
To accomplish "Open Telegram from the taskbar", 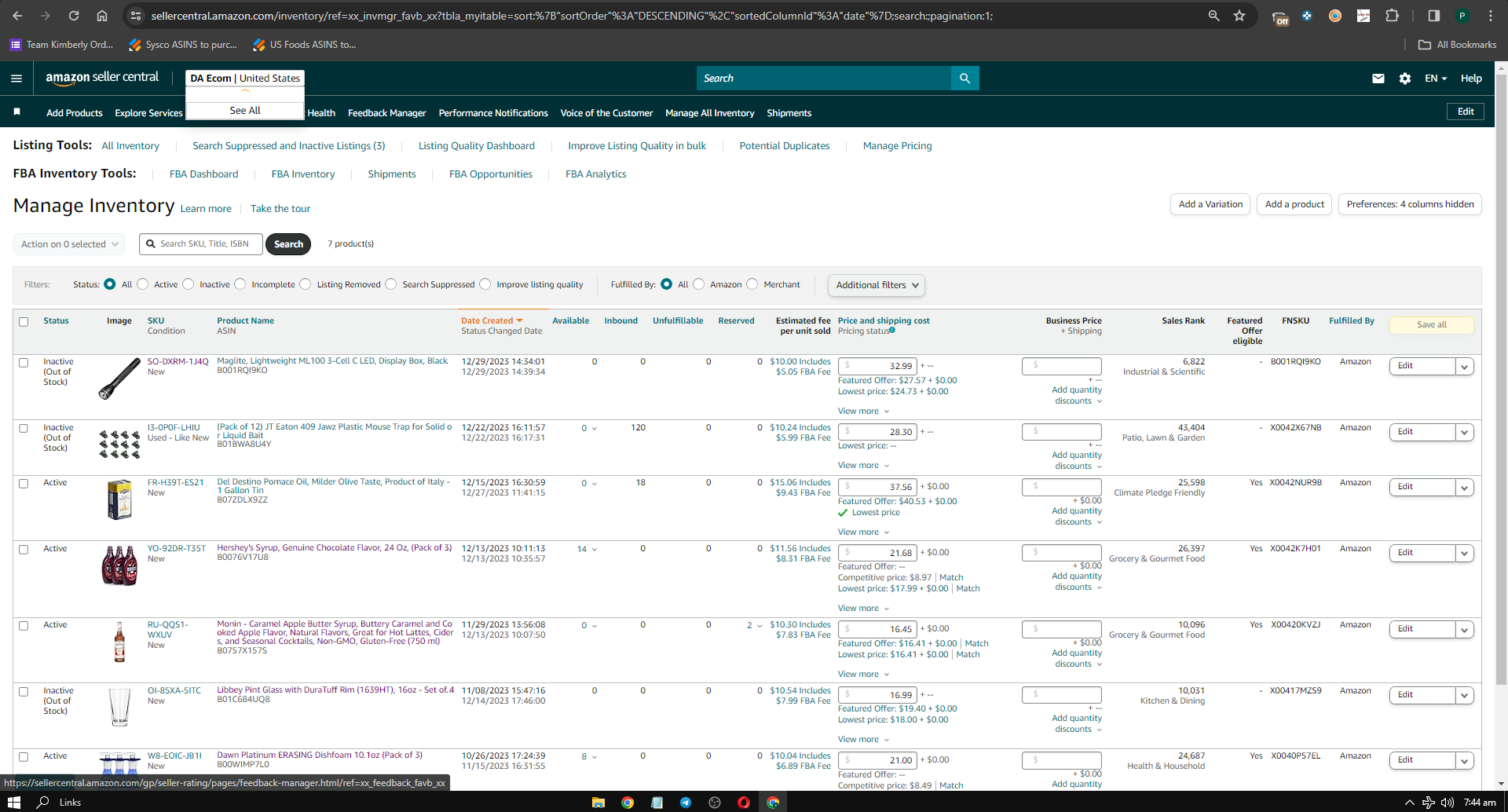I will [686, 802].
